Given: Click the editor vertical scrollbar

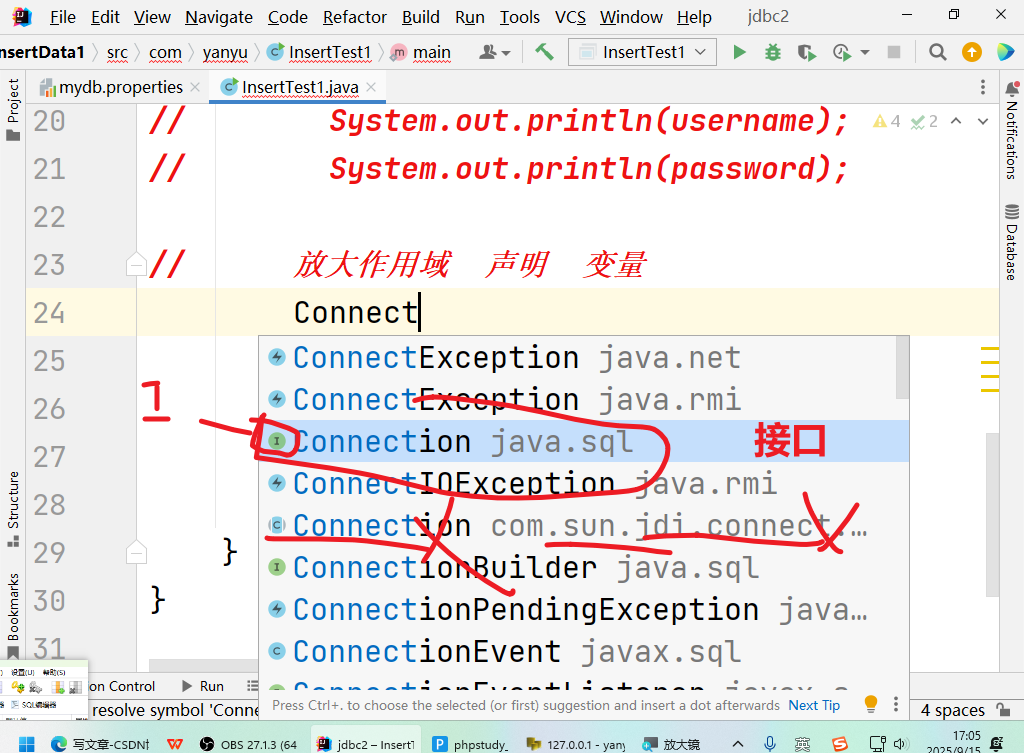Looking at the screenshot, I should 993,515.
